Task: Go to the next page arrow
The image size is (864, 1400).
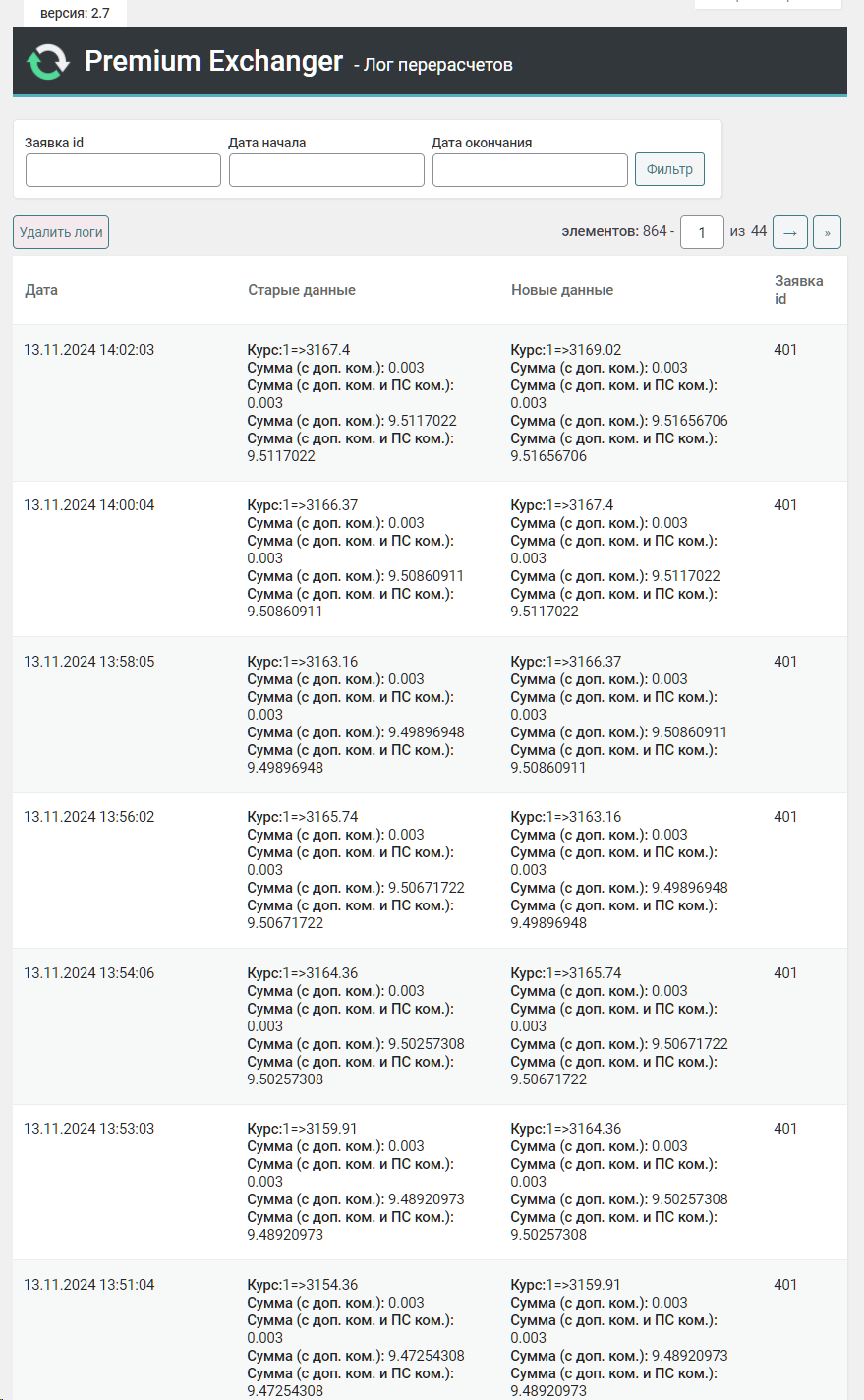Action: click(x=790, y=232)
